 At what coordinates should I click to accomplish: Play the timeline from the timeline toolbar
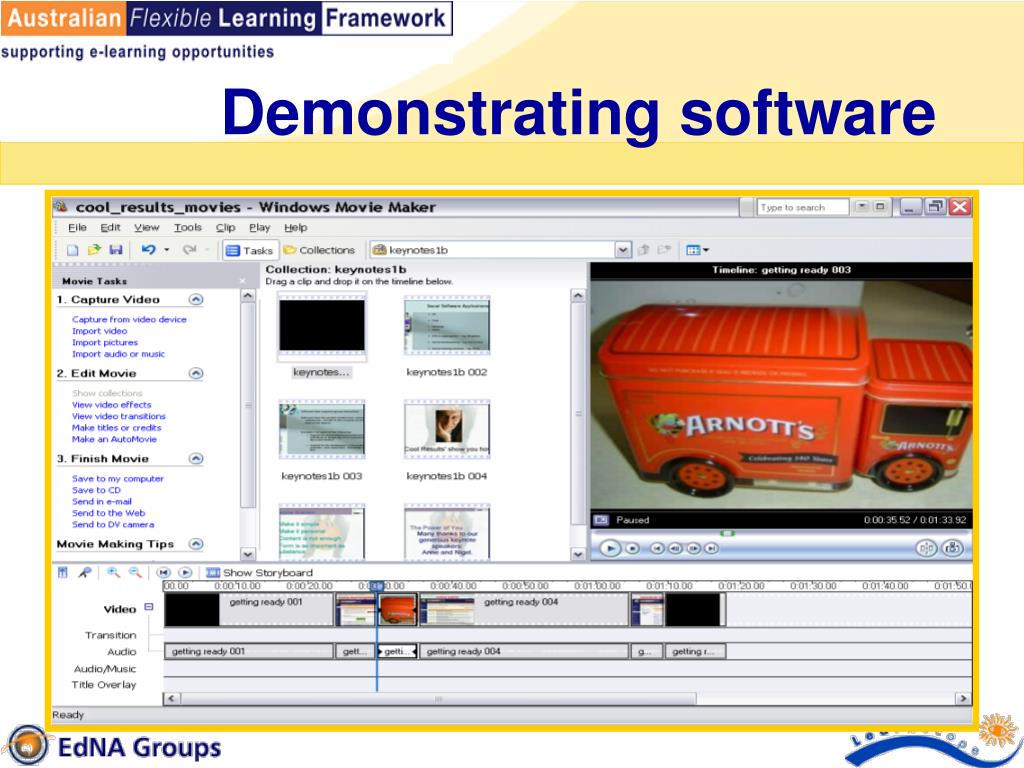pyautogui.click(x=185, y=573)
